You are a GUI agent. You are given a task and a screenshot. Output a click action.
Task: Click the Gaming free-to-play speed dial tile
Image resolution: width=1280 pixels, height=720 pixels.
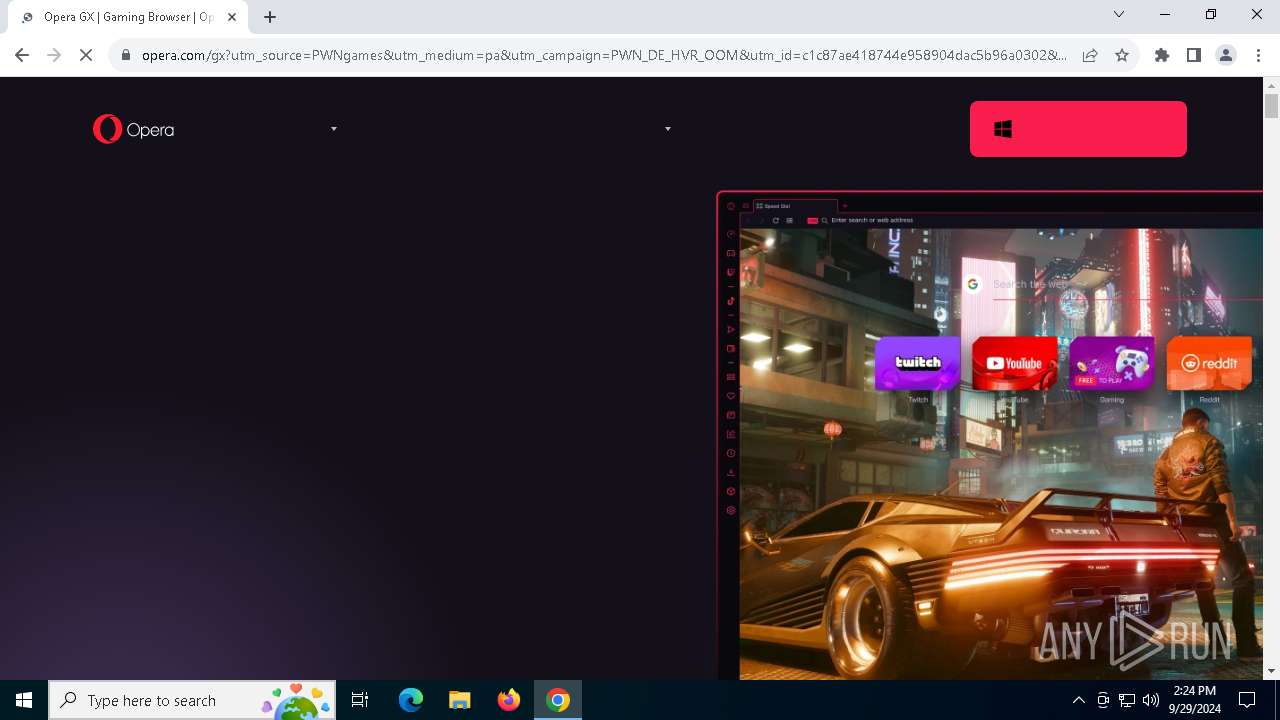tap(1111, 363)
